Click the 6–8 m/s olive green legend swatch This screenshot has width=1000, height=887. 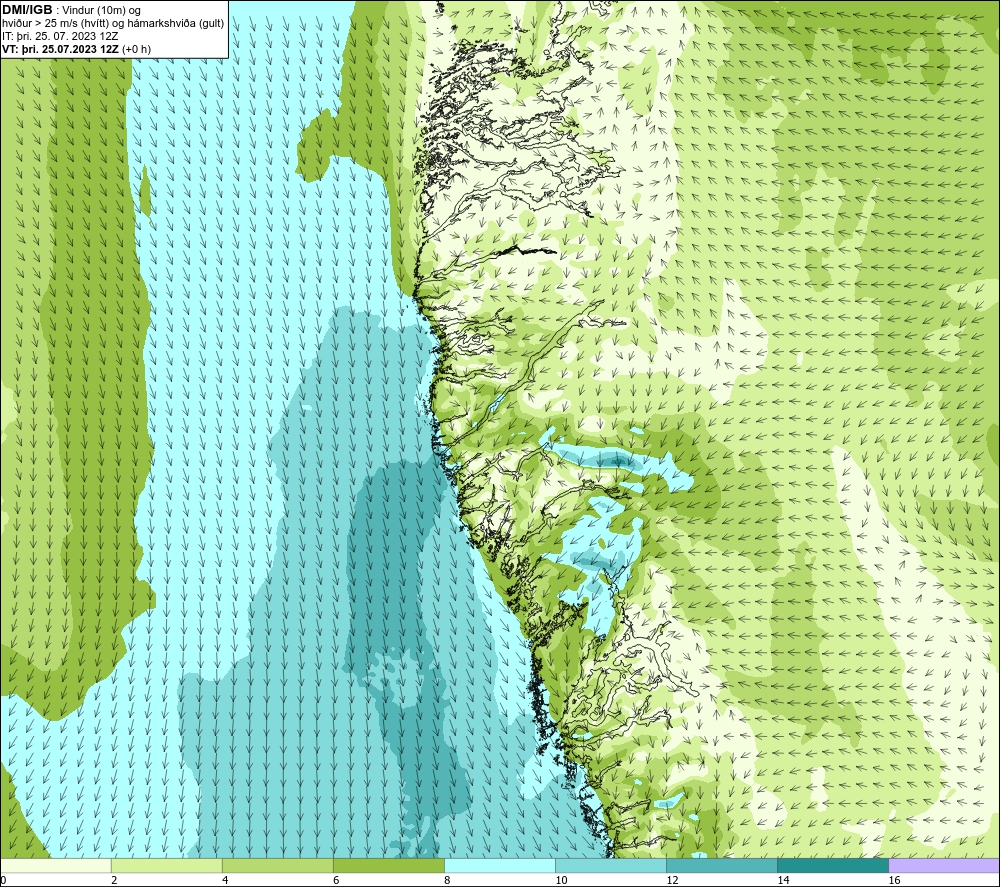(x=389, y=866)
